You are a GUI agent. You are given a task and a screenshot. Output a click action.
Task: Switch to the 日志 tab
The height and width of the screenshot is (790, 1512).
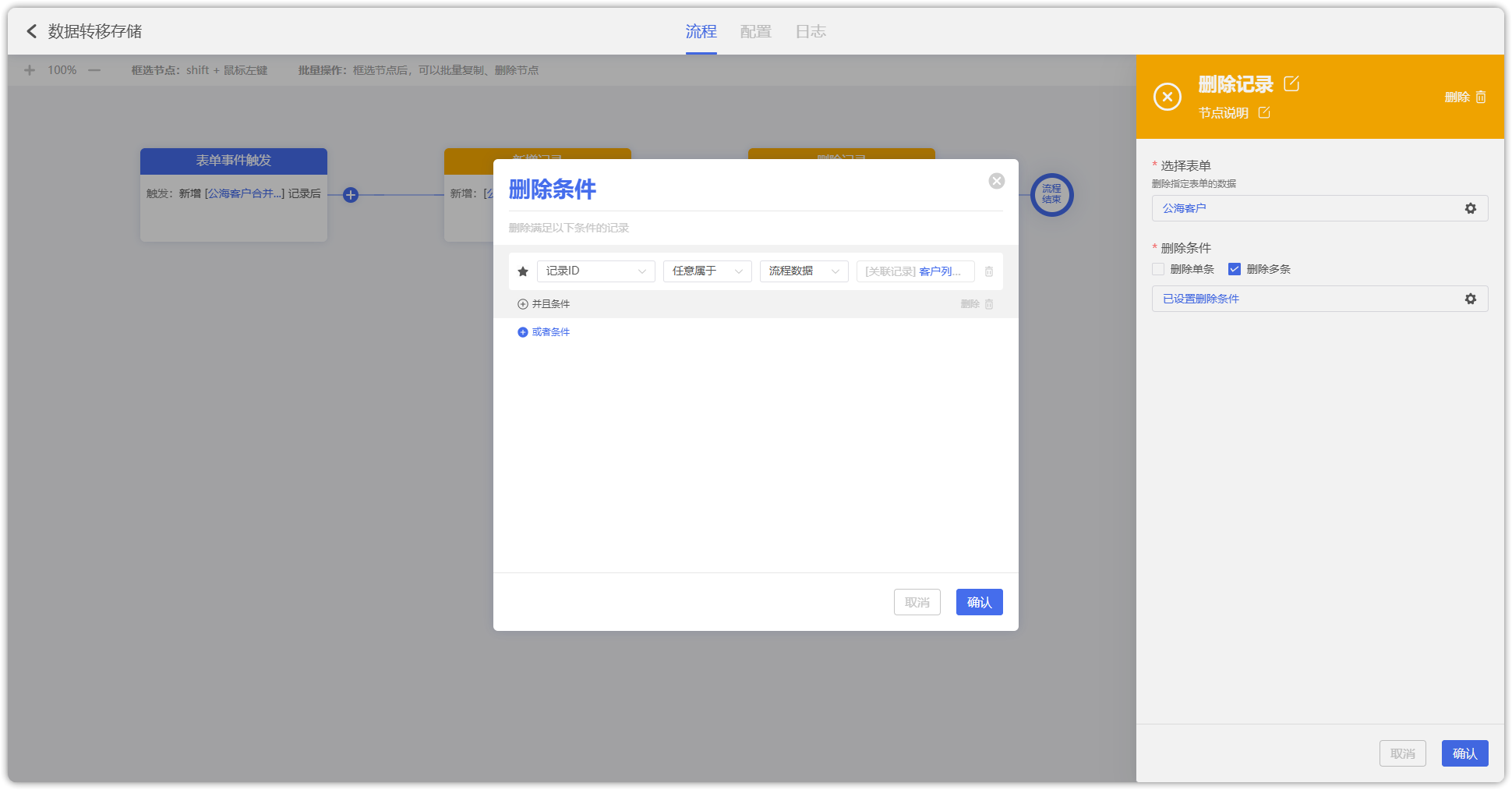811,31
